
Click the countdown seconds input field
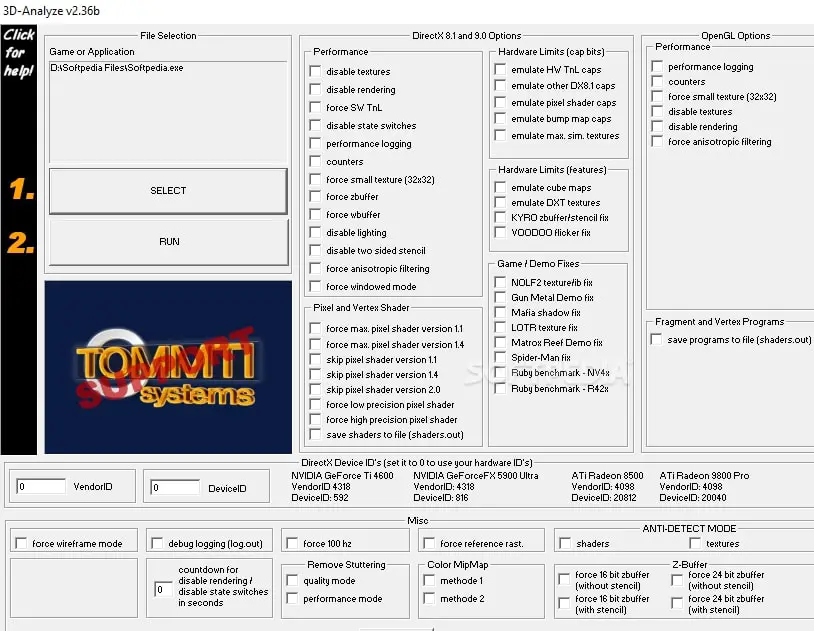point(162,590)
